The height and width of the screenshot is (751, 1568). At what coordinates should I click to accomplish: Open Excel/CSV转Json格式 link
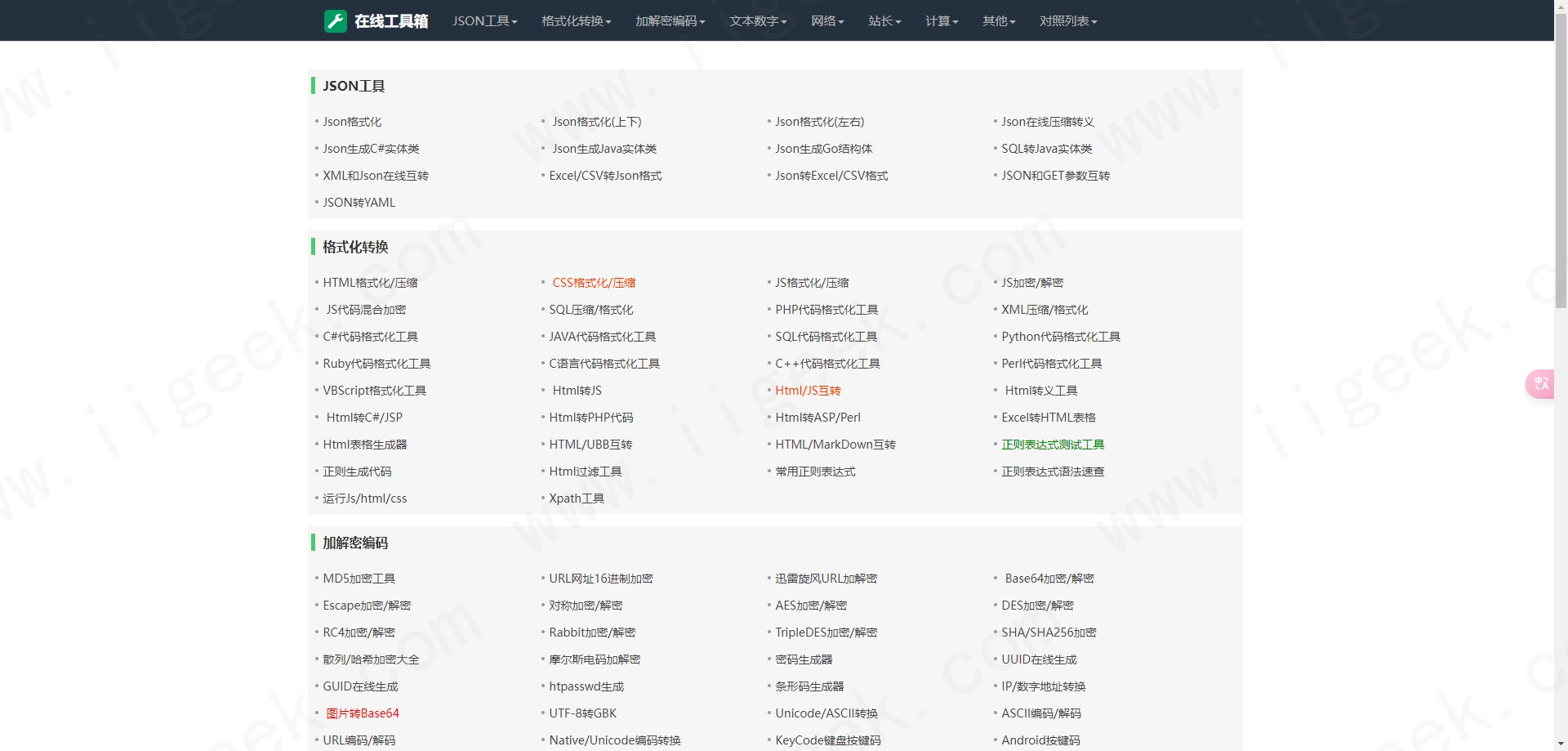(x=605, y=176)
